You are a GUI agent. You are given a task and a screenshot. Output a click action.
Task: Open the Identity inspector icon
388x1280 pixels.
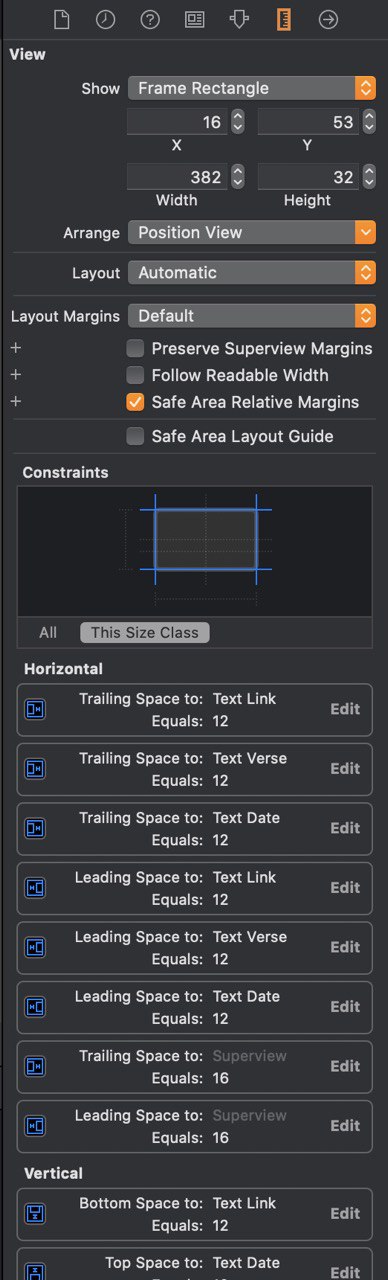click(194, 19)
